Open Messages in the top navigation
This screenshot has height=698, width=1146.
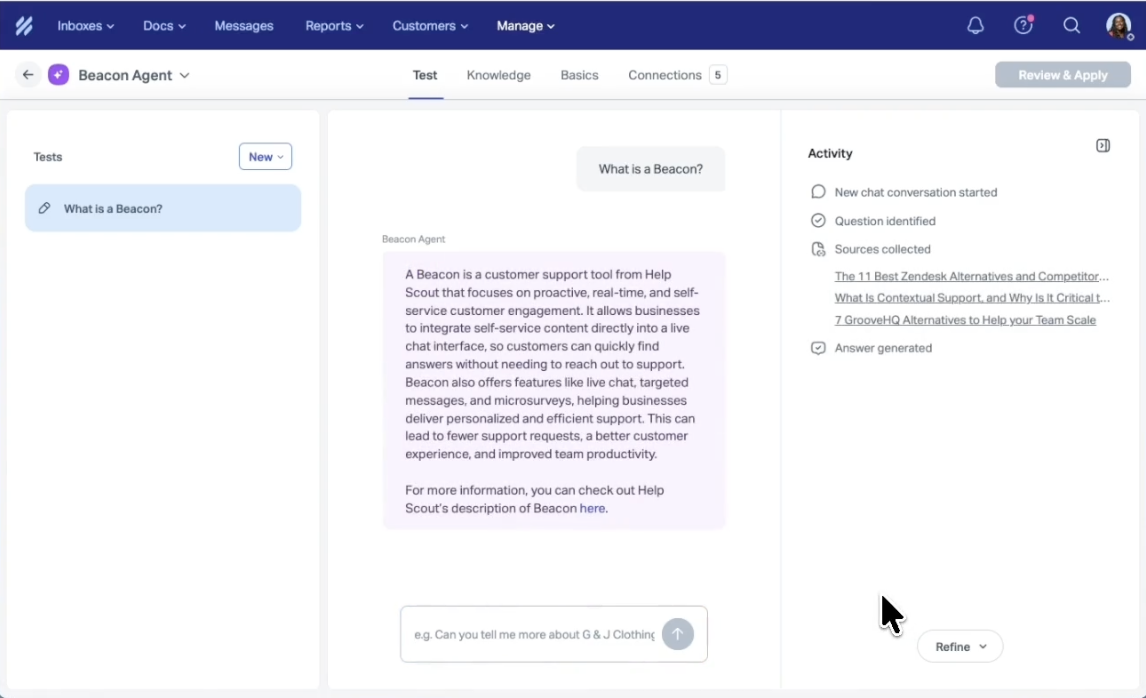click(243, 26)
